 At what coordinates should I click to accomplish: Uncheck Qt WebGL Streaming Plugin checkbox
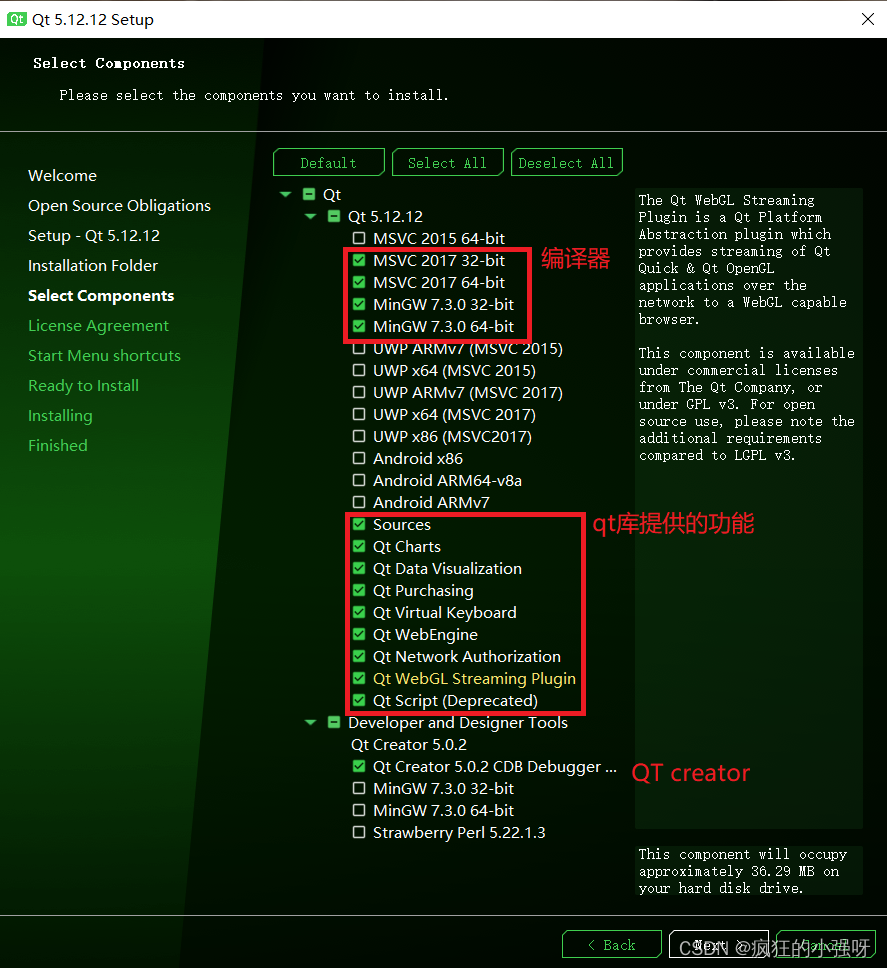pos(359,678)
